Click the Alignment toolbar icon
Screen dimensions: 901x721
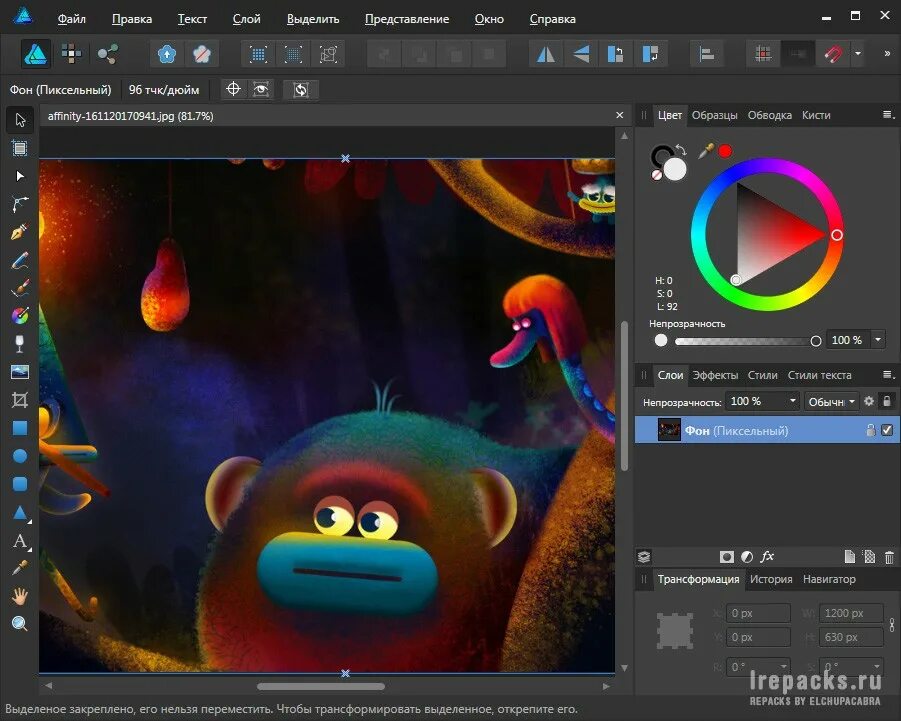tap(706, 55)
